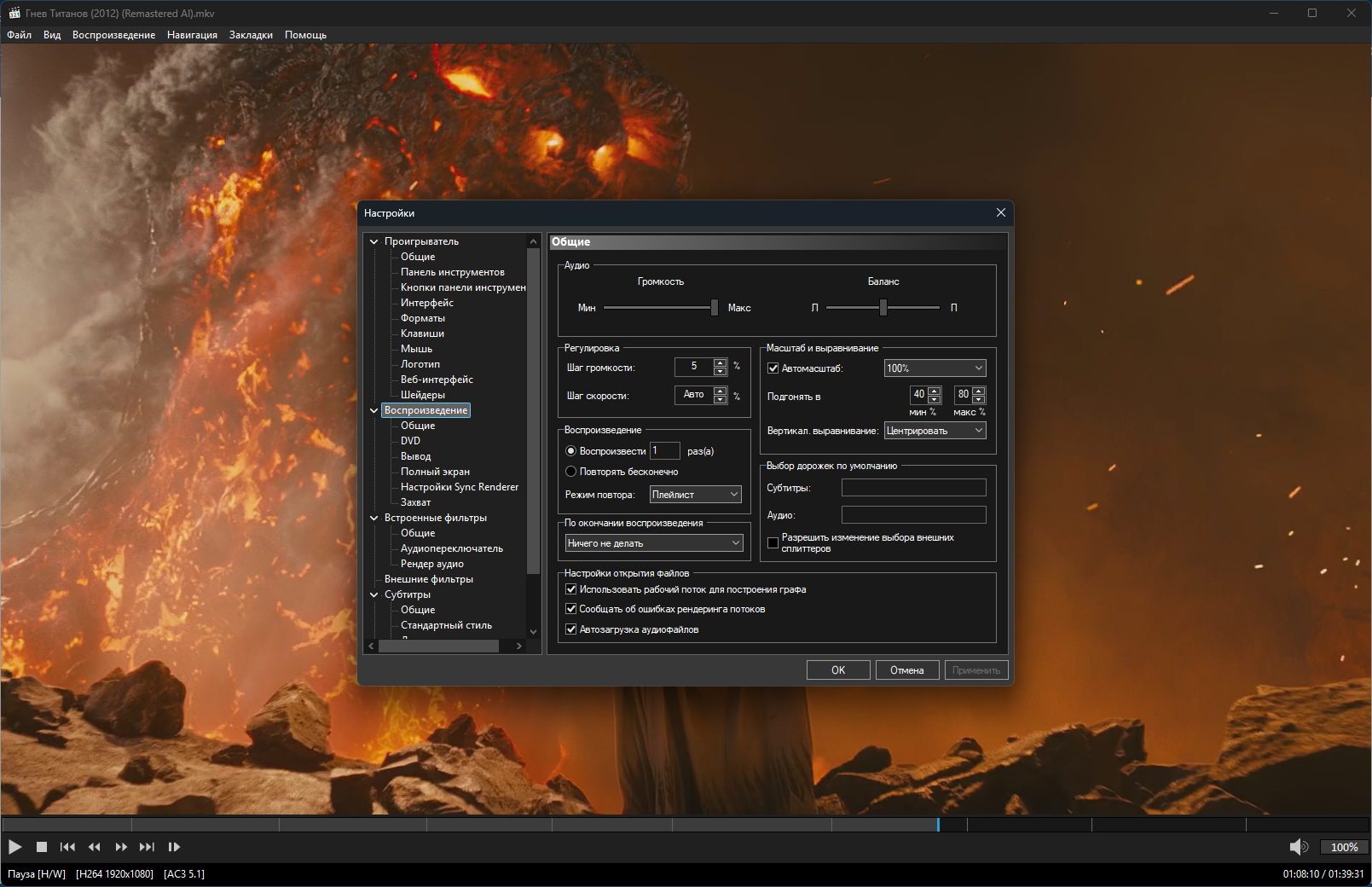Open the Закладки menu
Viewport: 1372px width, 887px height.
click(251, 35)
